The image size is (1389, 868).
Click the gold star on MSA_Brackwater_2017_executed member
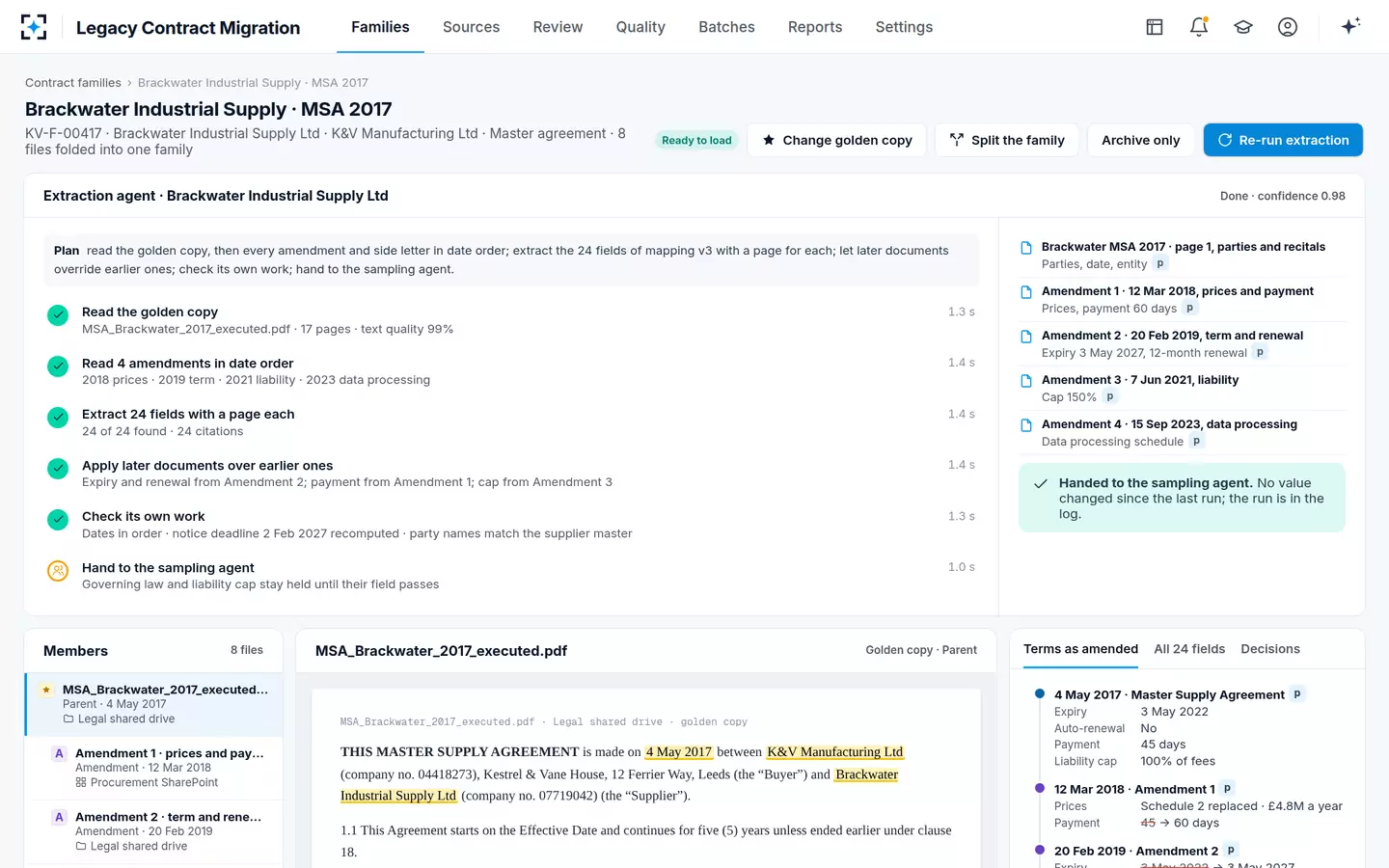click(x=46, y=690)
